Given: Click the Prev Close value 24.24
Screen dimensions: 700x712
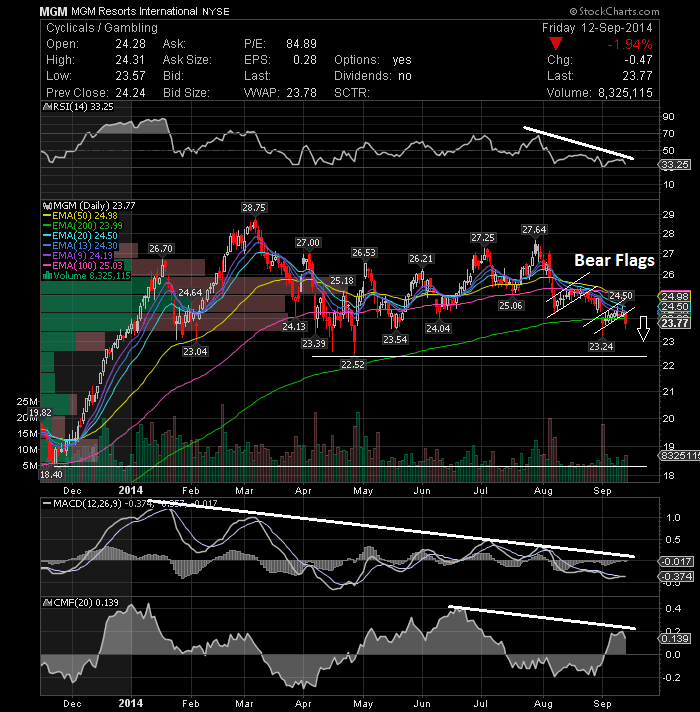Looking at the screenshot, I should coord(130,93).
